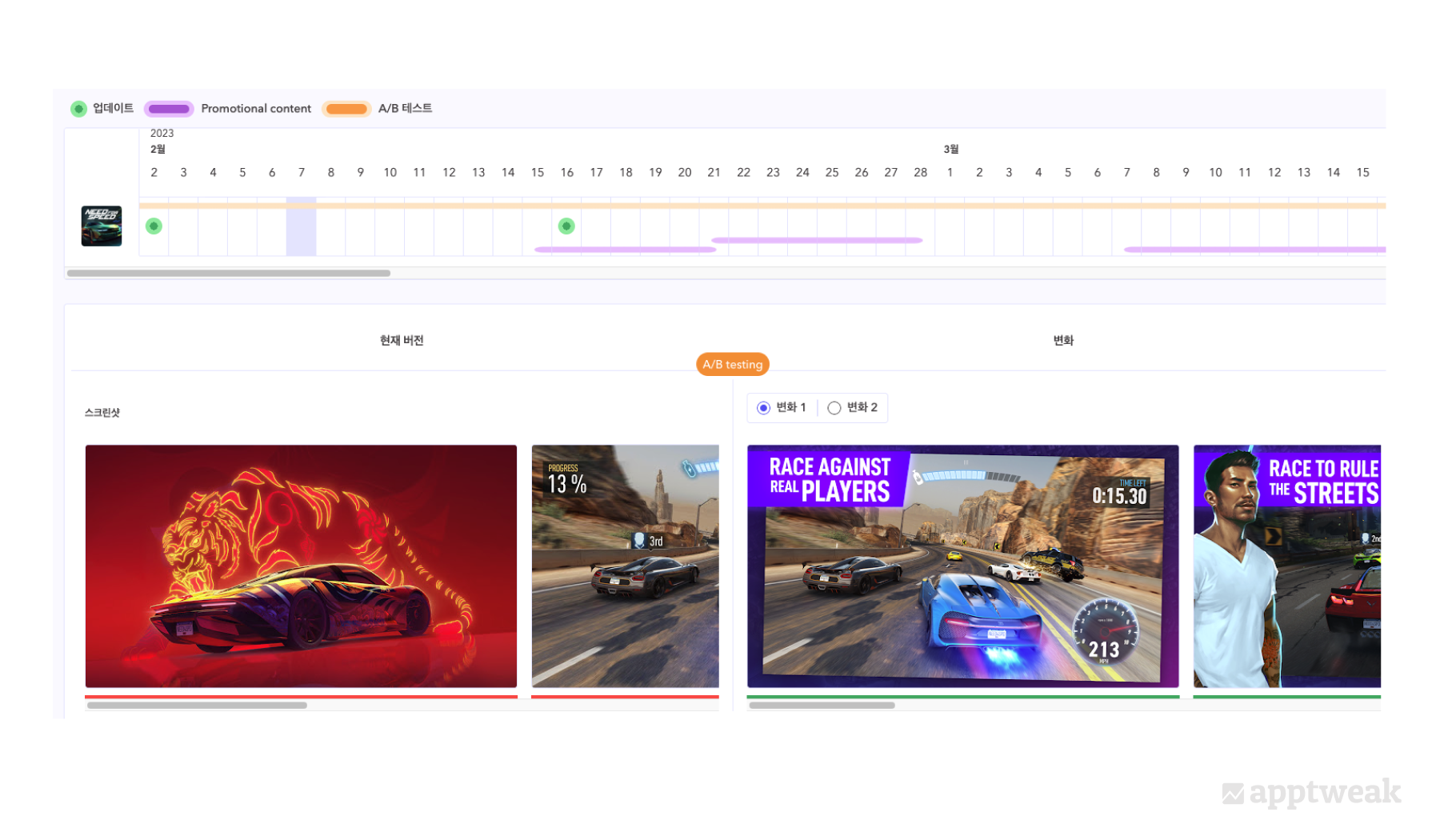Select the 변화 1 radio button

[764, 408]
